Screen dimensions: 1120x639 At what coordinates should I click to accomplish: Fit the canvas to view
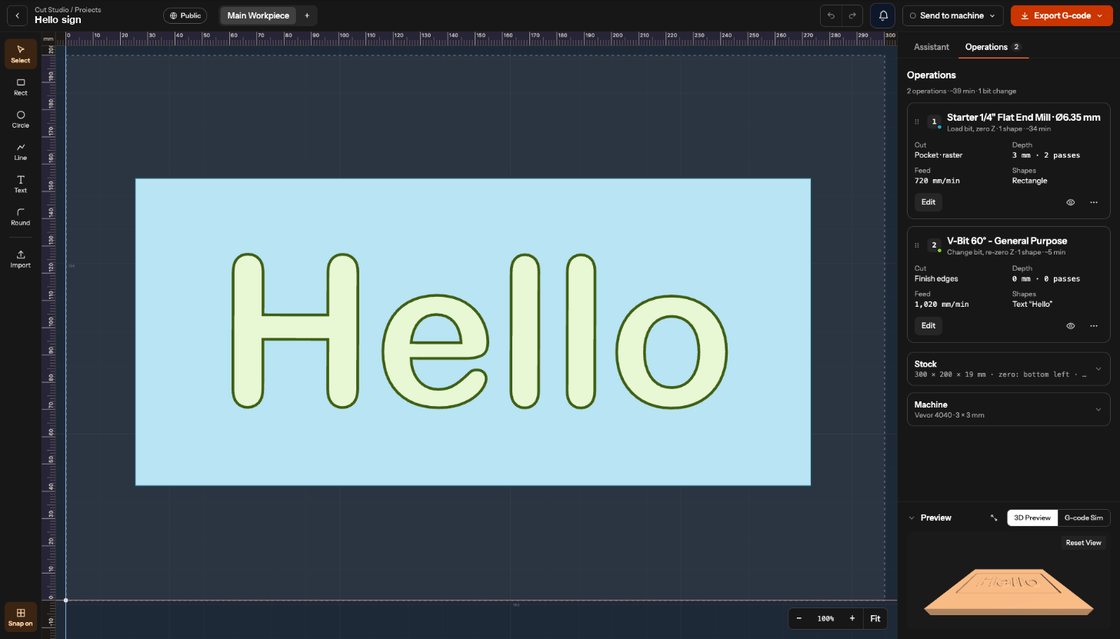(875, 619)
